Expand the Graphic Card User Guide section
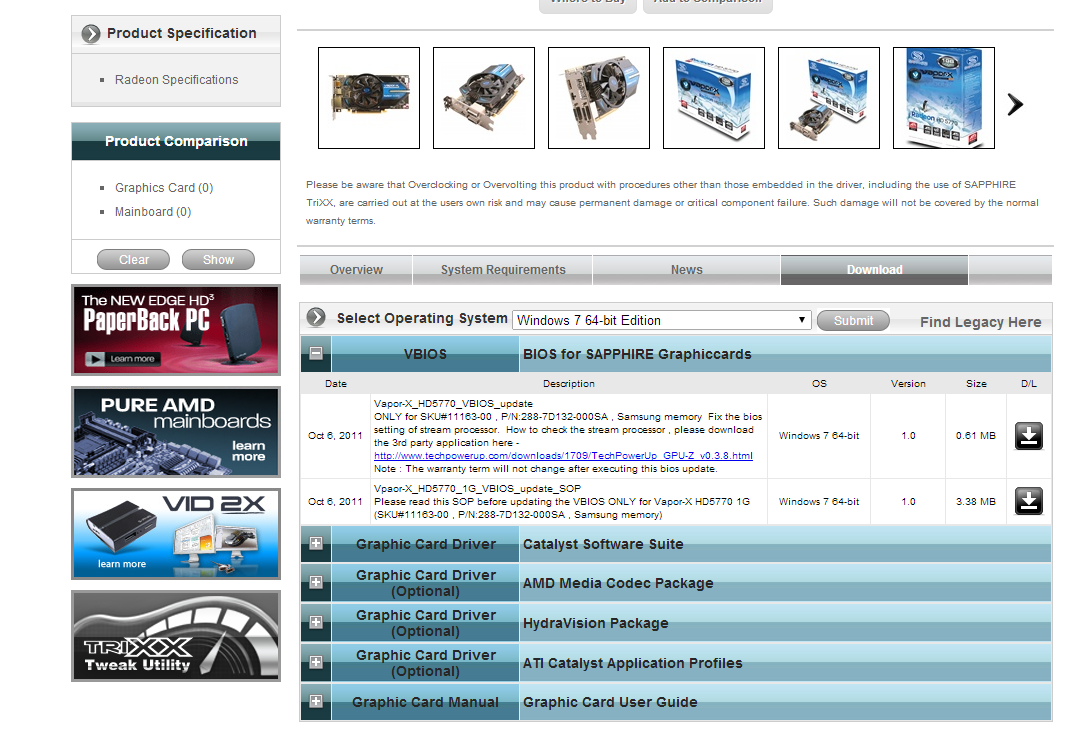The width and height of the screenshot is (1068, 742). [316, 700]
